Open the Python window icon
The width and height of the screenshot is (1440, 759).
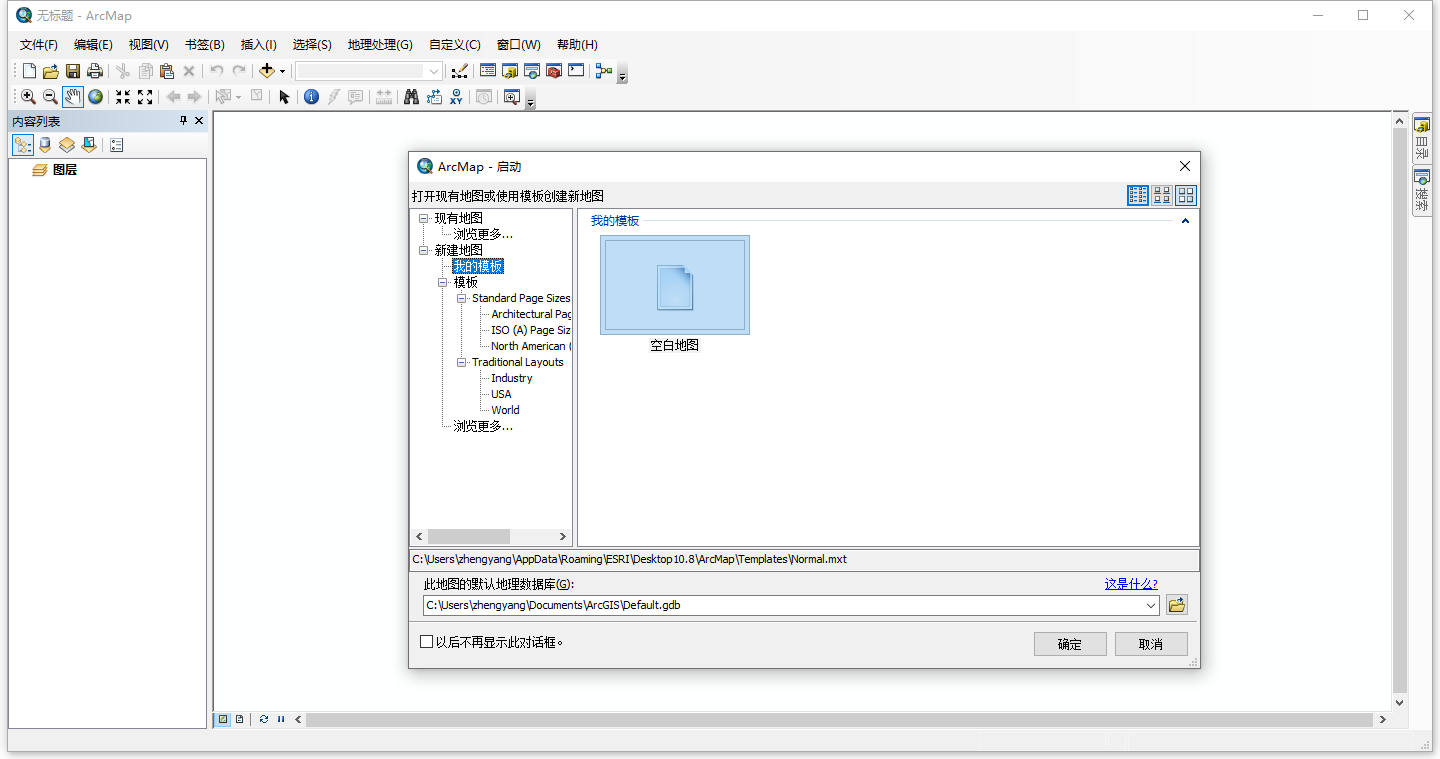click(576, 71)
